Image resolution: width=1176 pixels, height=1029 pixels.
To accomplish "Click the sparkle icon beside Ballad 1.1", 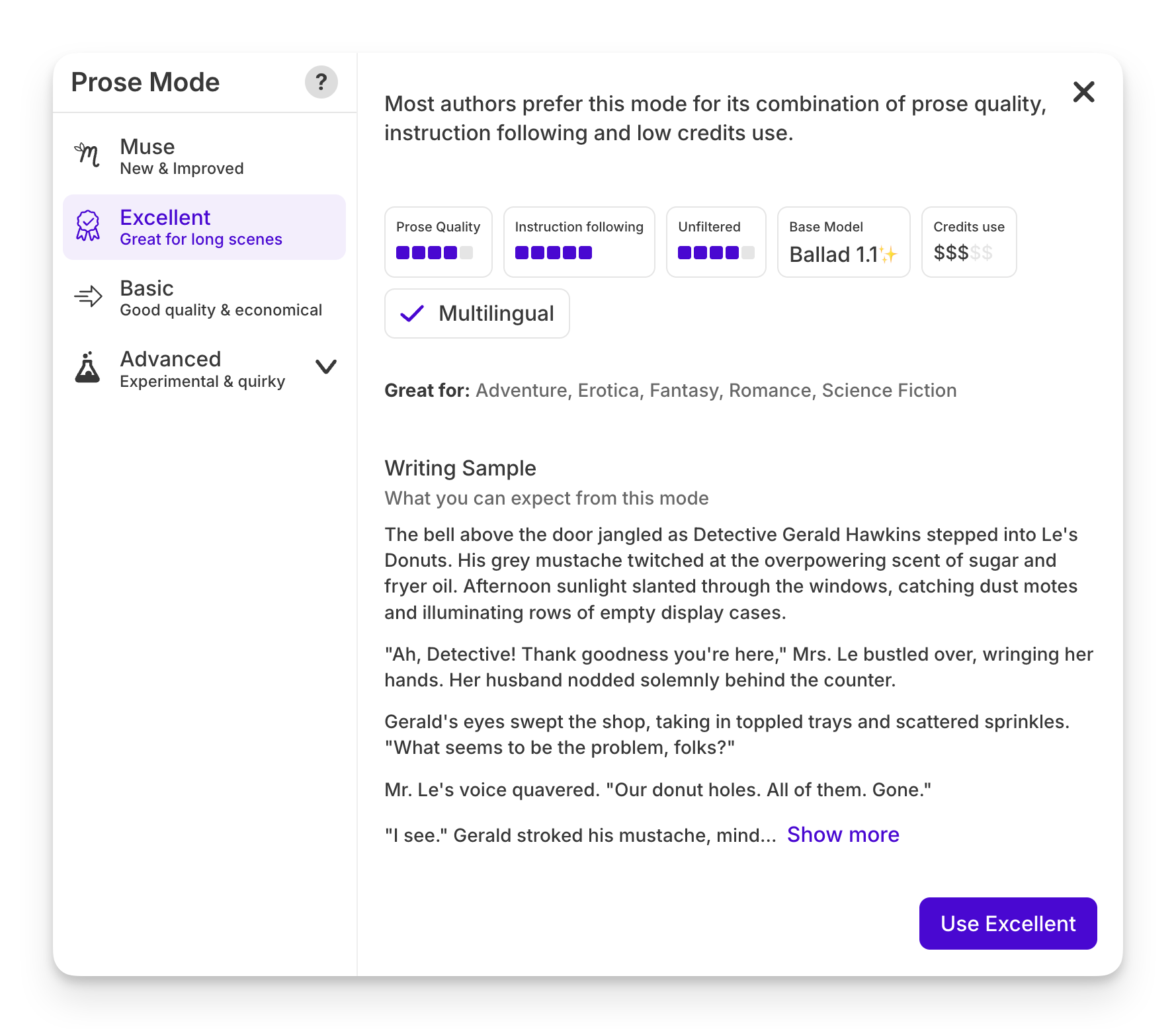I will click(888, 254).
